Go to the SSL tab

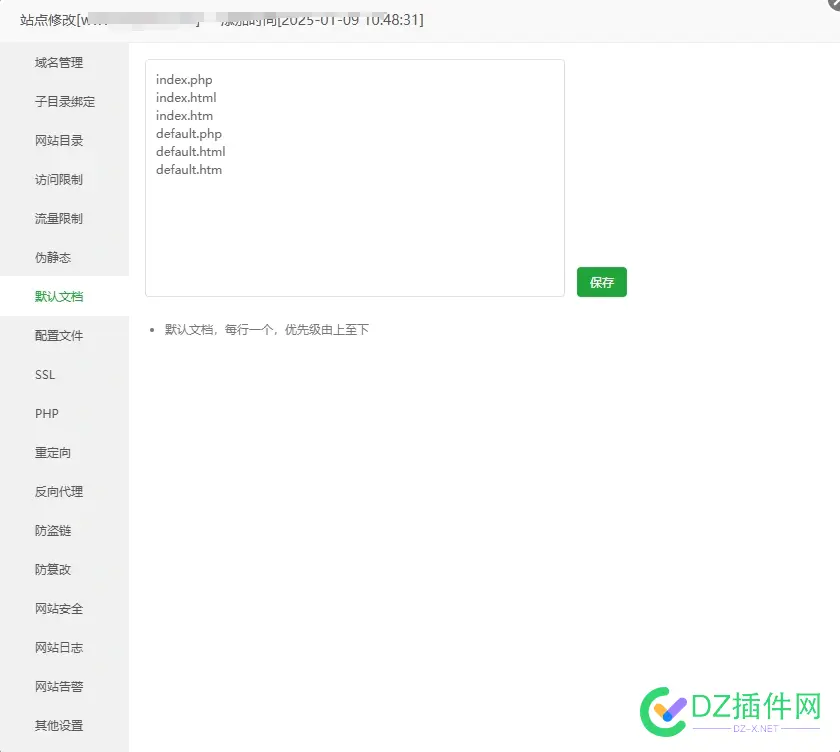coord(45,375)
